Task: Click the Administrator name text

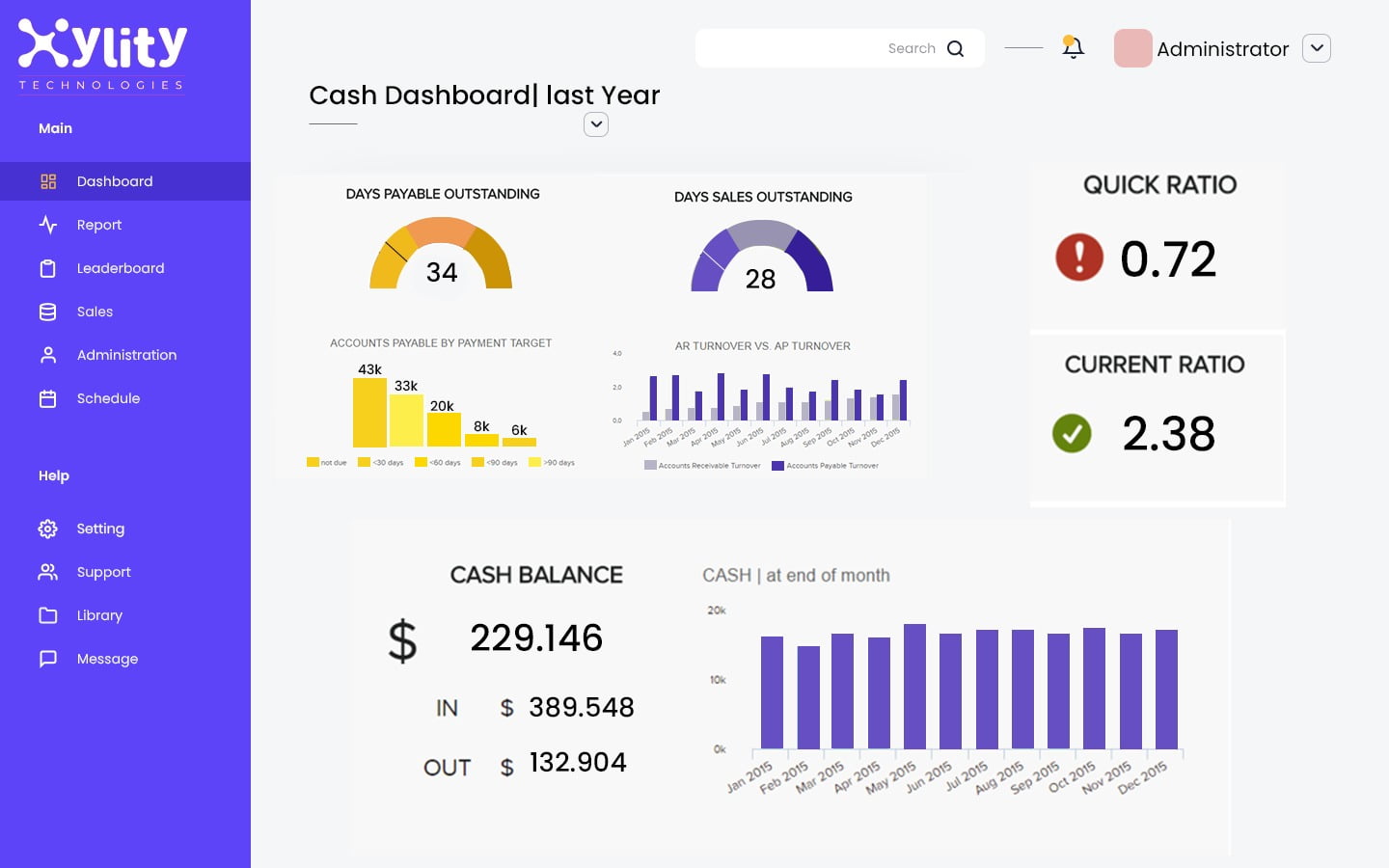Action: [x=1222, y=48]
